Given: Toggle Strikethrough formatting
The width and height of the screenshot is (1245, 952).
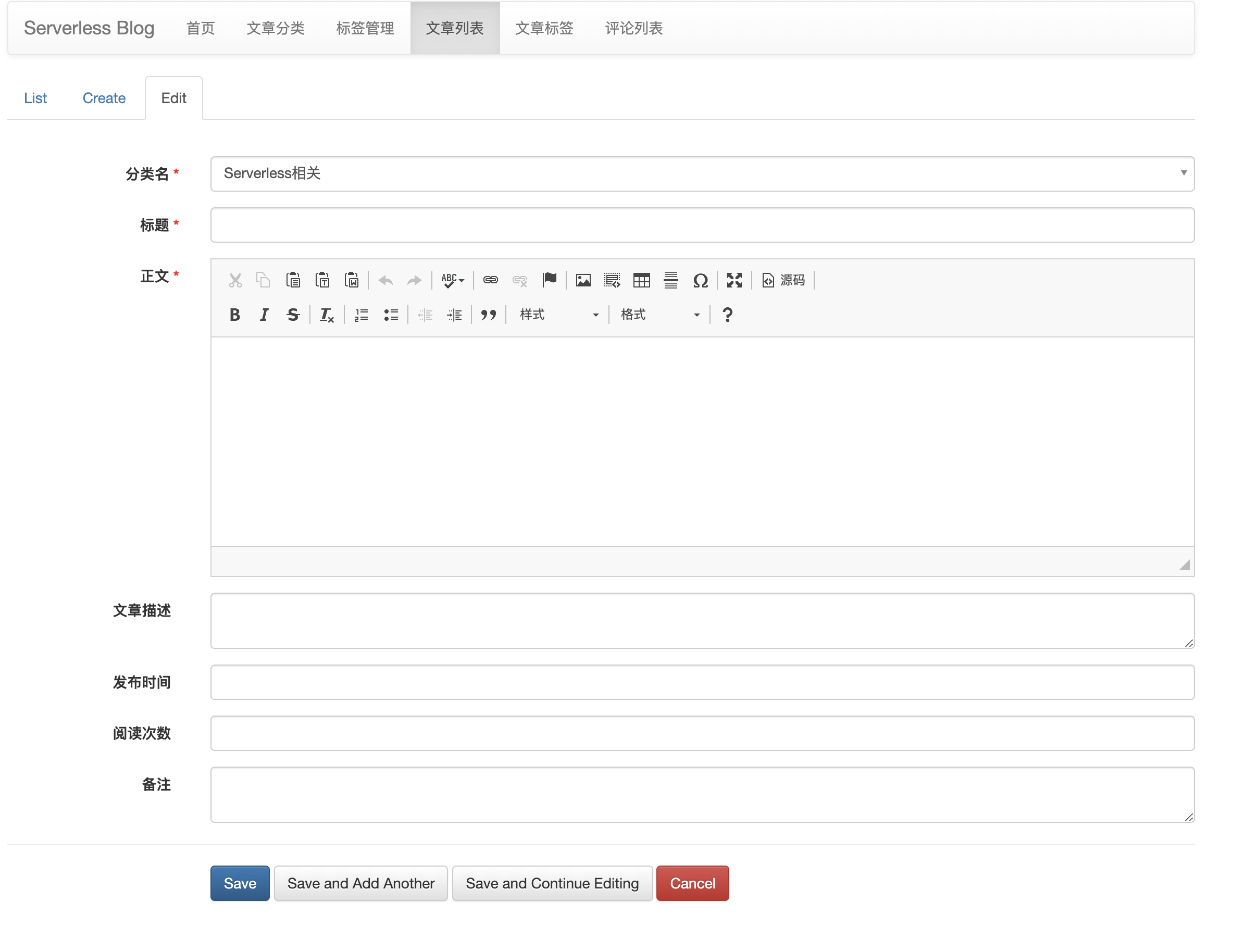Looking at the screenshot, I should tap(293, 315).
